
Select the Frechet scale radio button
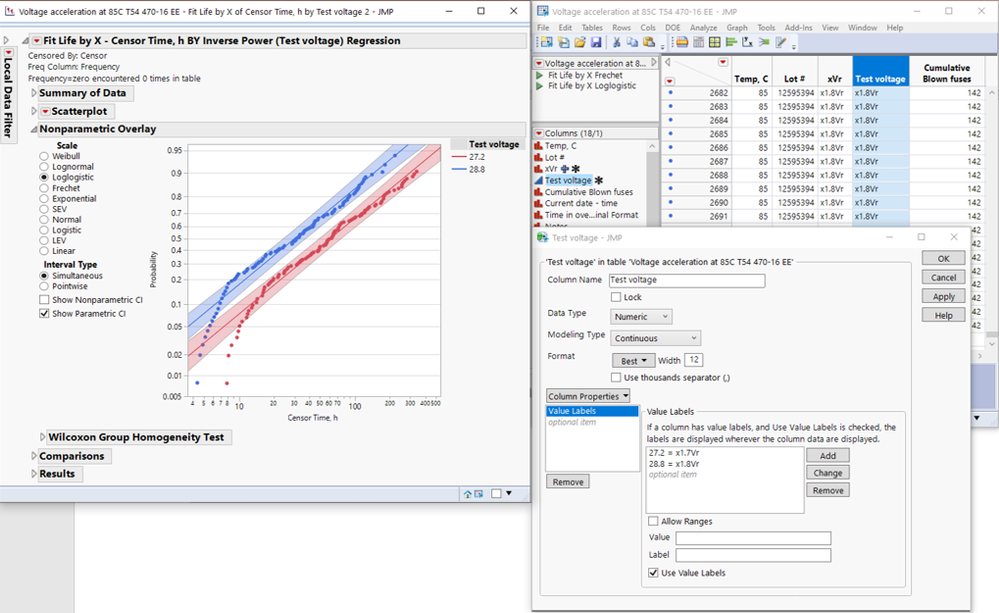coord(44,188)
